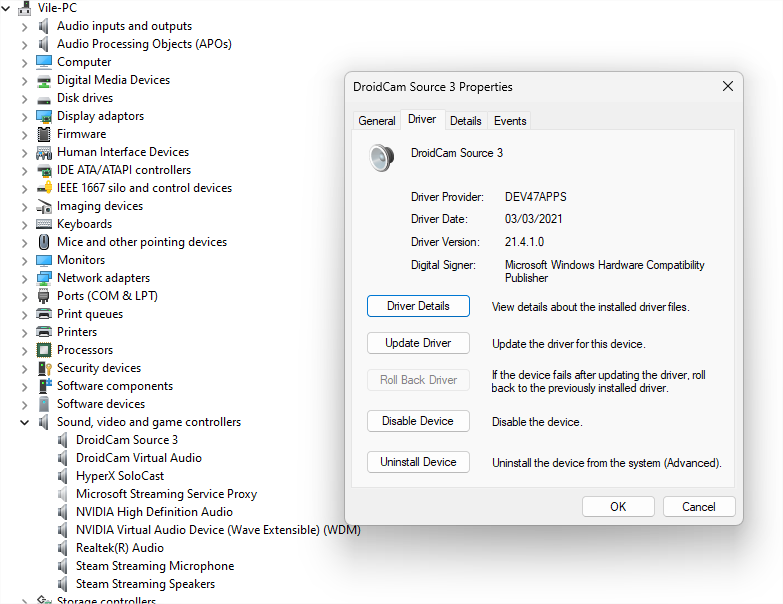Open the Details tab

pos(465,121)
